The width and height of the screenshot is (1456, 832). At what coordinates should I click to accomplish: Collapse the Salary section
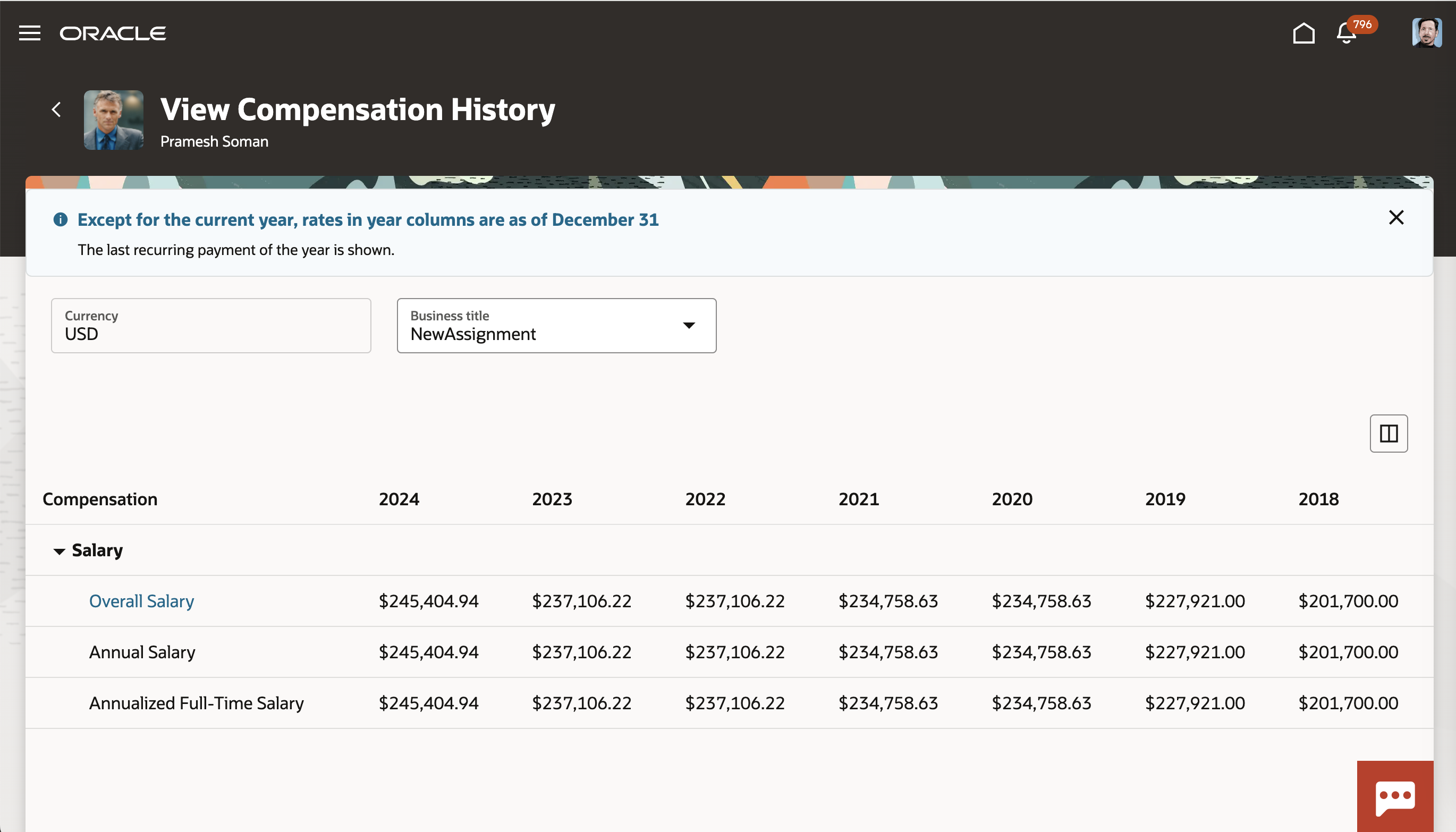tap(59, 551)
